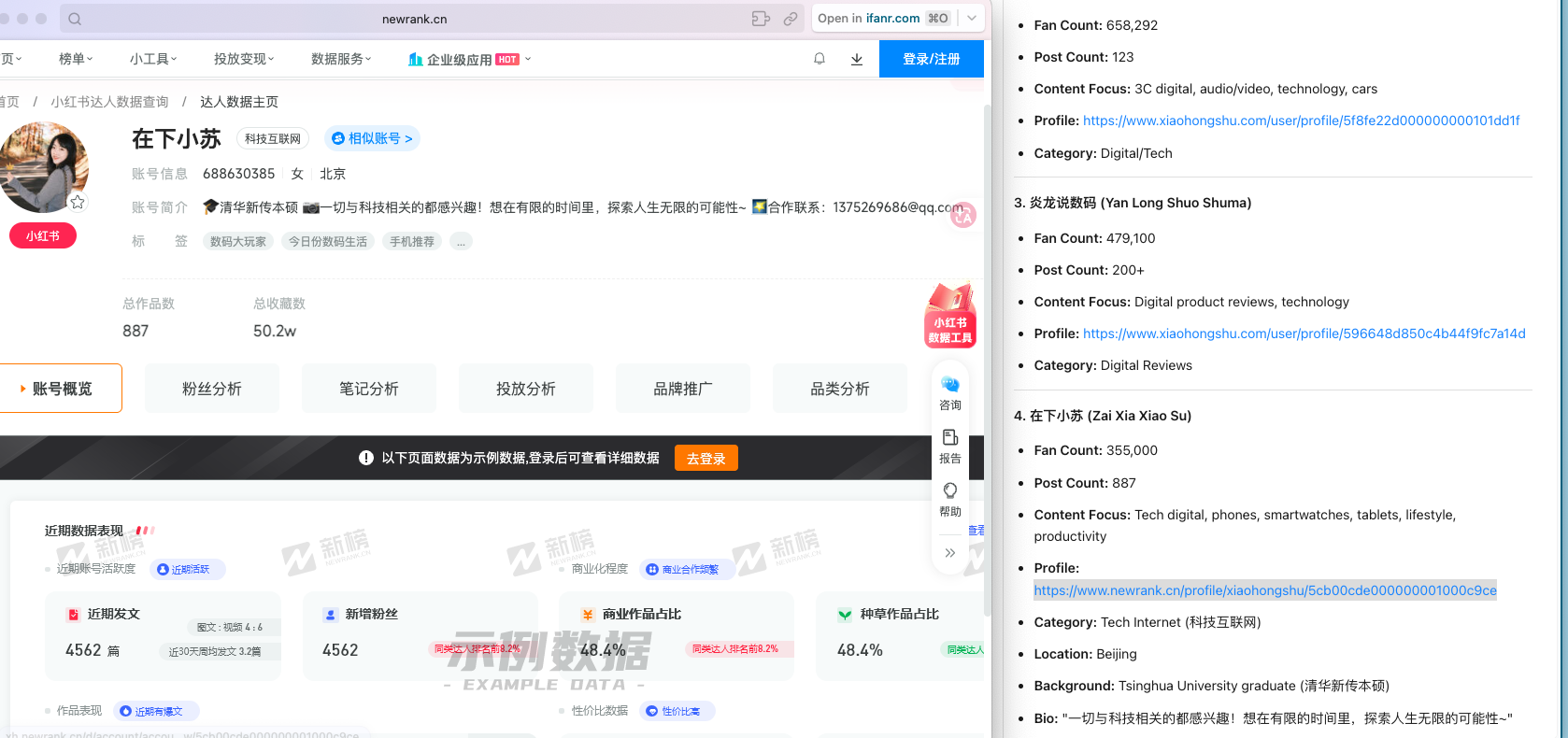Screen dimensions: 1568x738
Task: Expand the 榜单 dropdown menu
Action: [x=76, y=59]
